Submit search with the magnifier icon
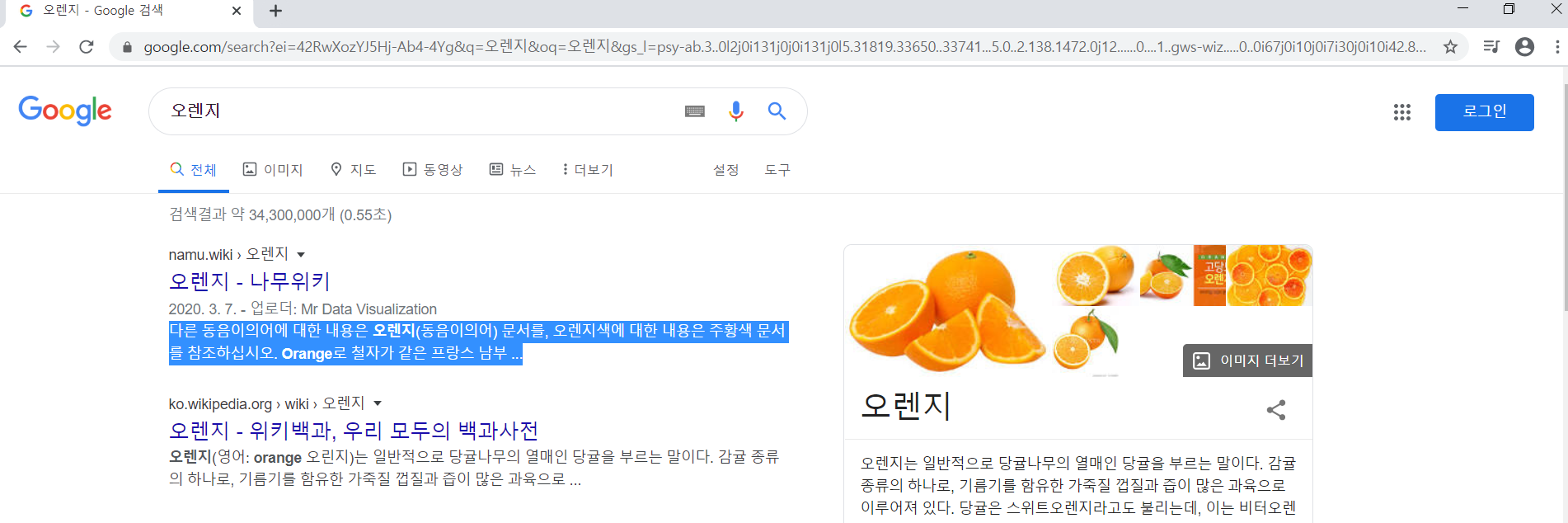Screen dimensions: 1568x523 point(777,111)
